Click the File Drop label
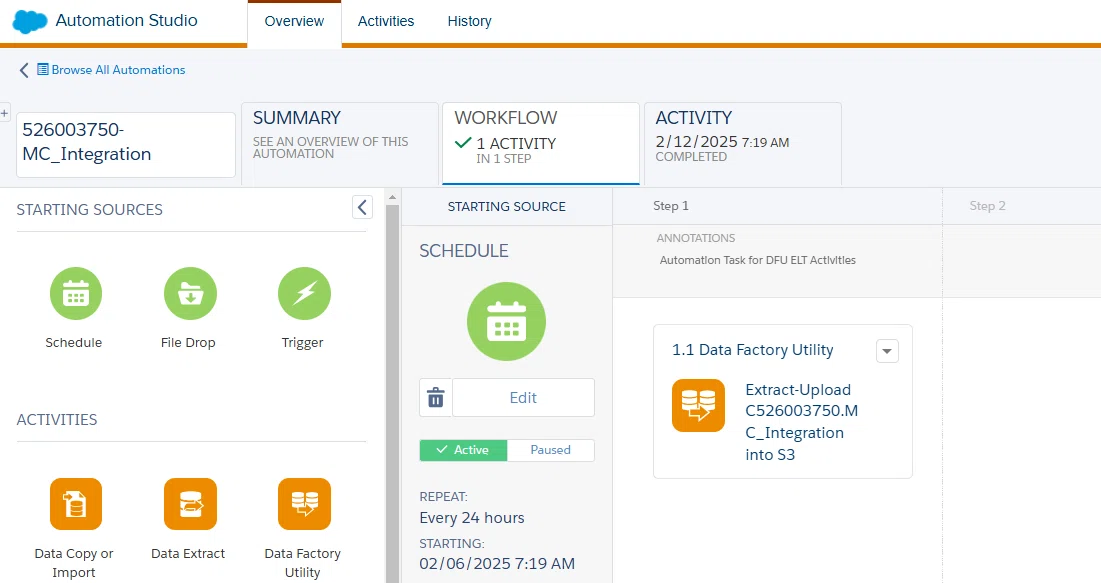Viewport: 1101px width, 583px height. (188, 343)
